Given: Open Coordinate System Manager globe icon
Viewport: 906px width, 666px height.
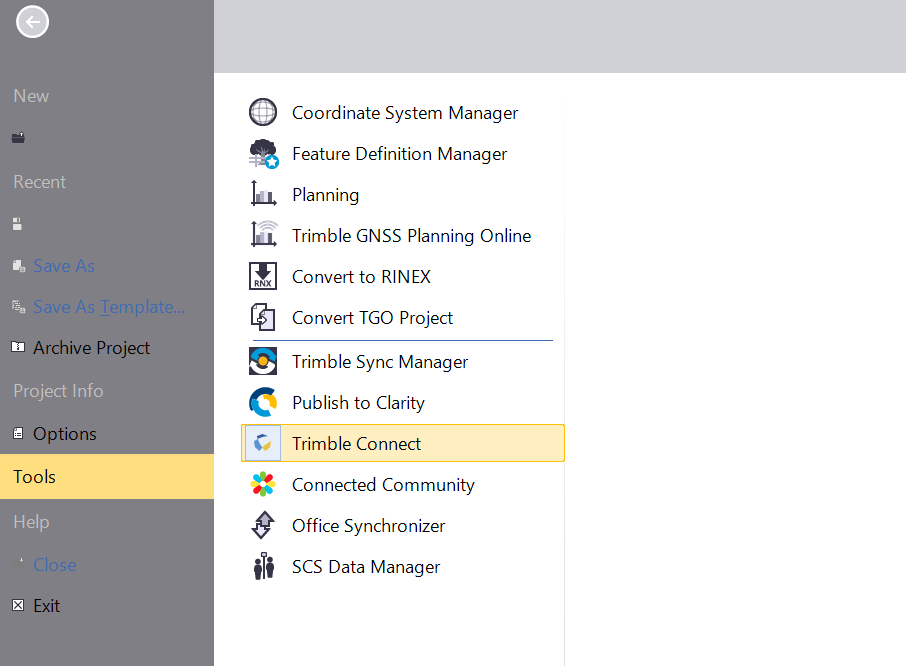Looking at the screenshot, I should click(263, 113).
